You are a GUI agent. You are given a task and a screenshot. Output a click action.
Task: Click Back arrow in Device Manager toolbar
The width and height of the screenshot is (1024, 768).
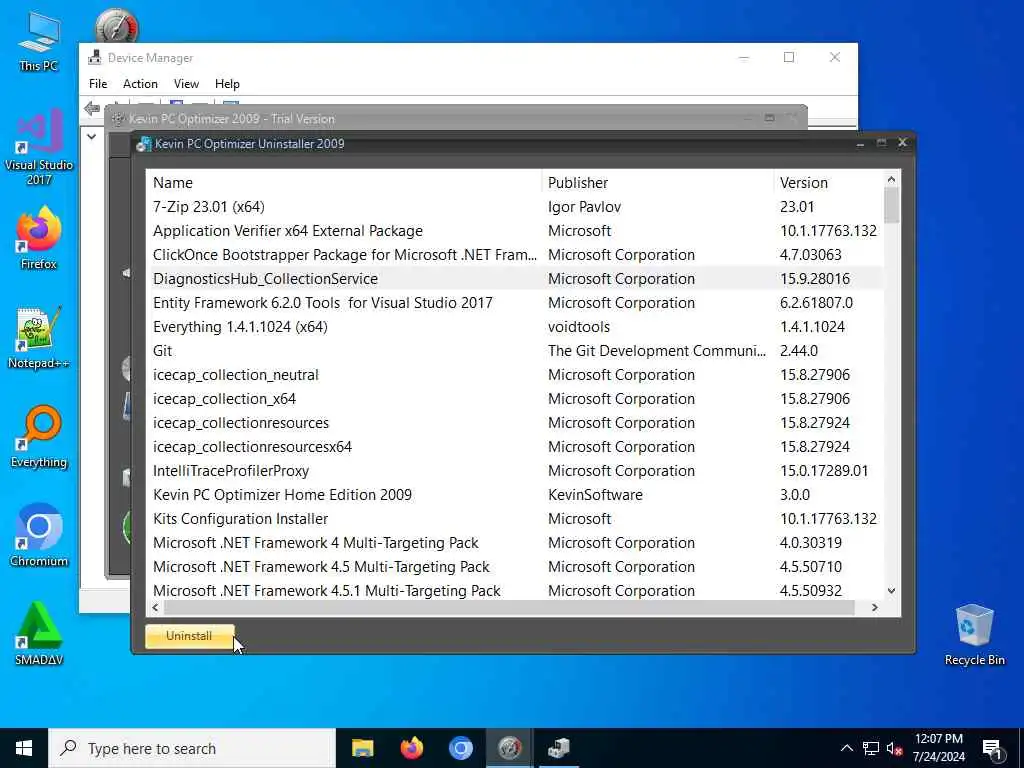point(92,108)
